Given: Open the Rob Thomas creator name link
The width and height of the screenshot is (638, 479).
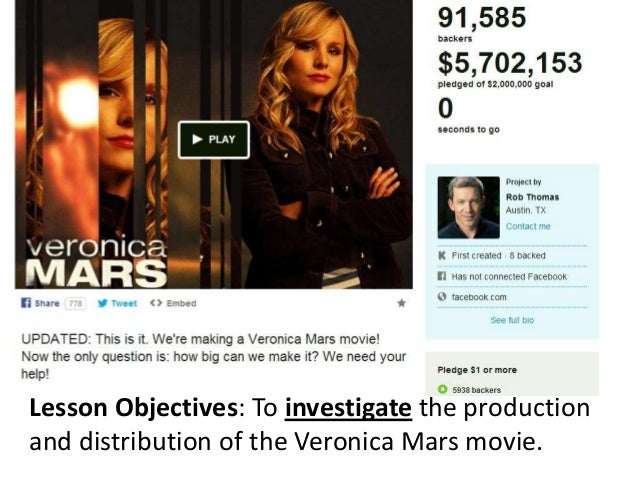Looking at the screenshot, I should (x=532, y=197).
